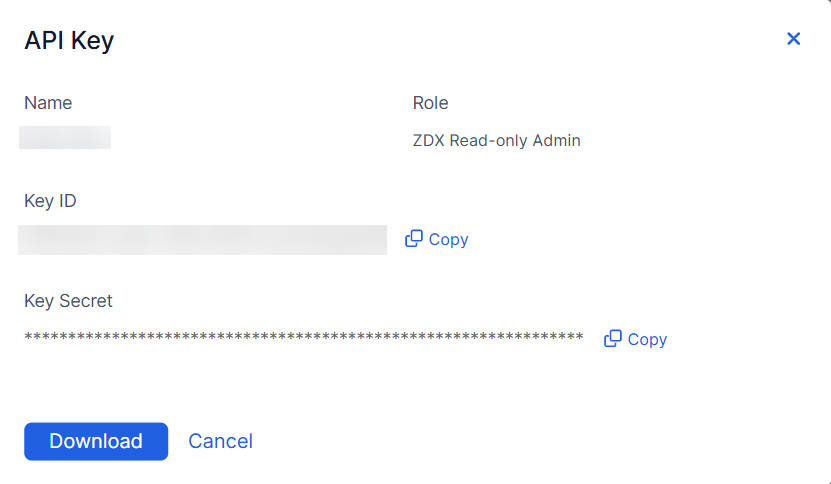Click the copy icon beside Key ID
The image size is (831, 484).
pos(413,239)
